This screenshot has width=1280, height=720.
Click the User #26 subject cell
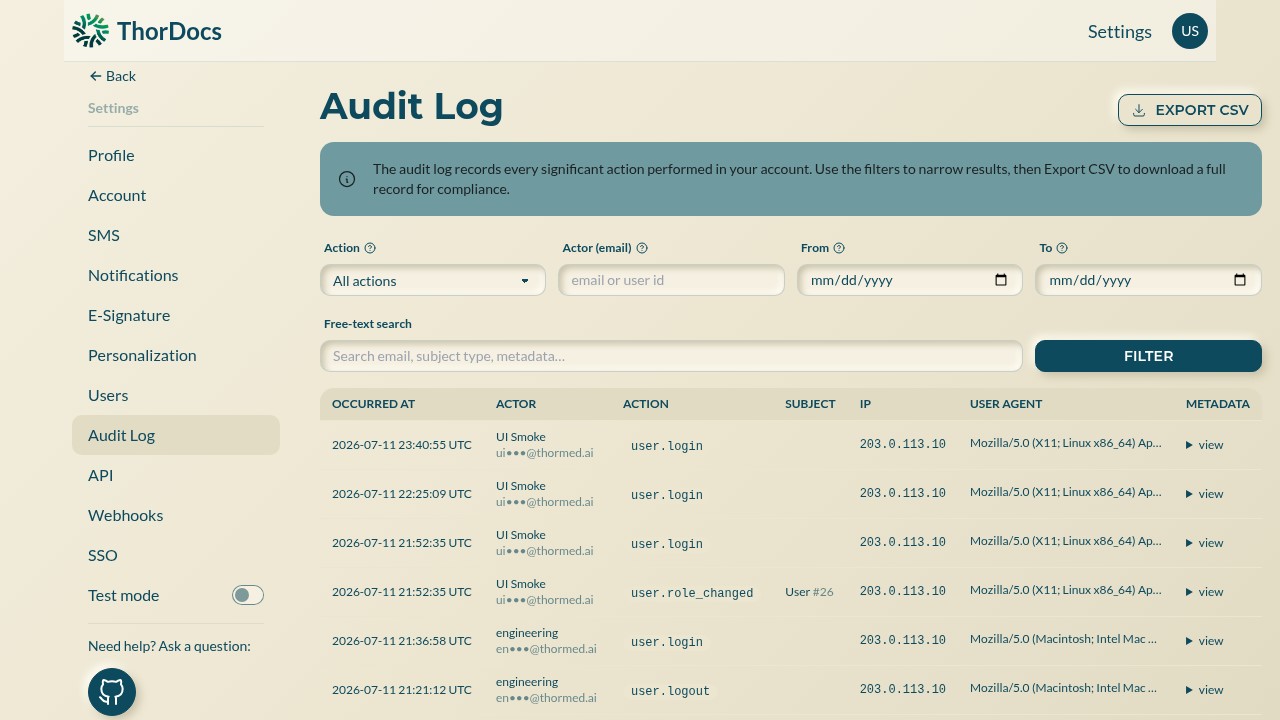(x=809, y=592)
